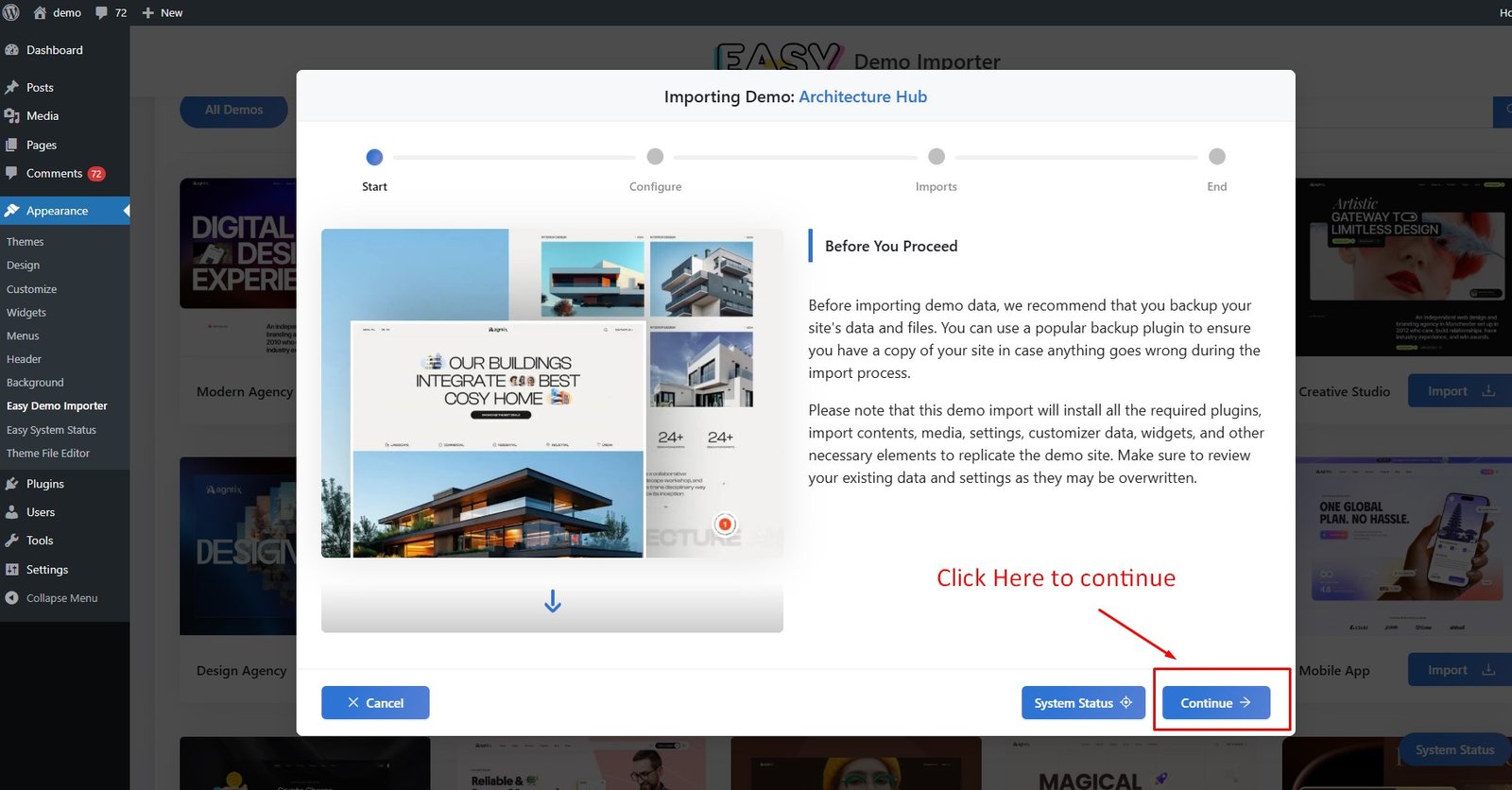This screenshot has width=1512, height=790.
Task: Click the Architecture Hub preview image
Action: click(x=552, y=393)
